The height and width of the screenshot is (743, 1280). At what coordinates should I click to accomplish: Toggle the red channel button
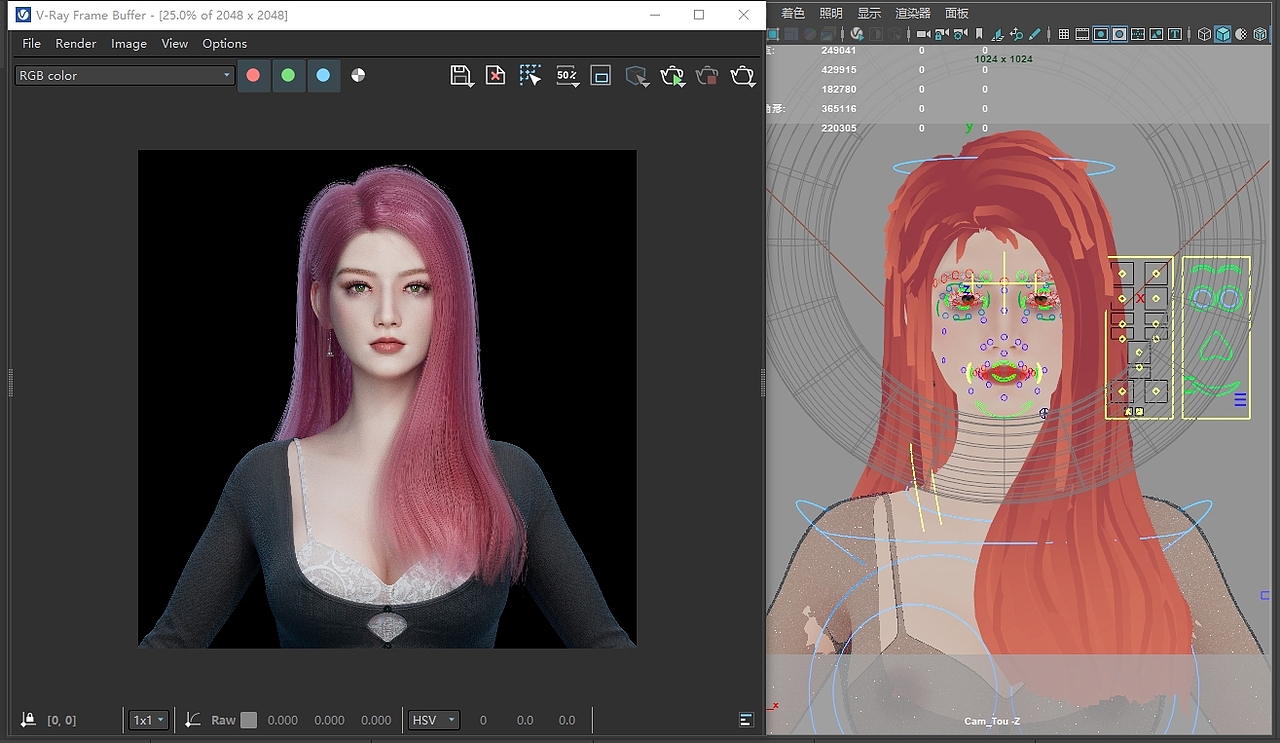tap(253, 76)
